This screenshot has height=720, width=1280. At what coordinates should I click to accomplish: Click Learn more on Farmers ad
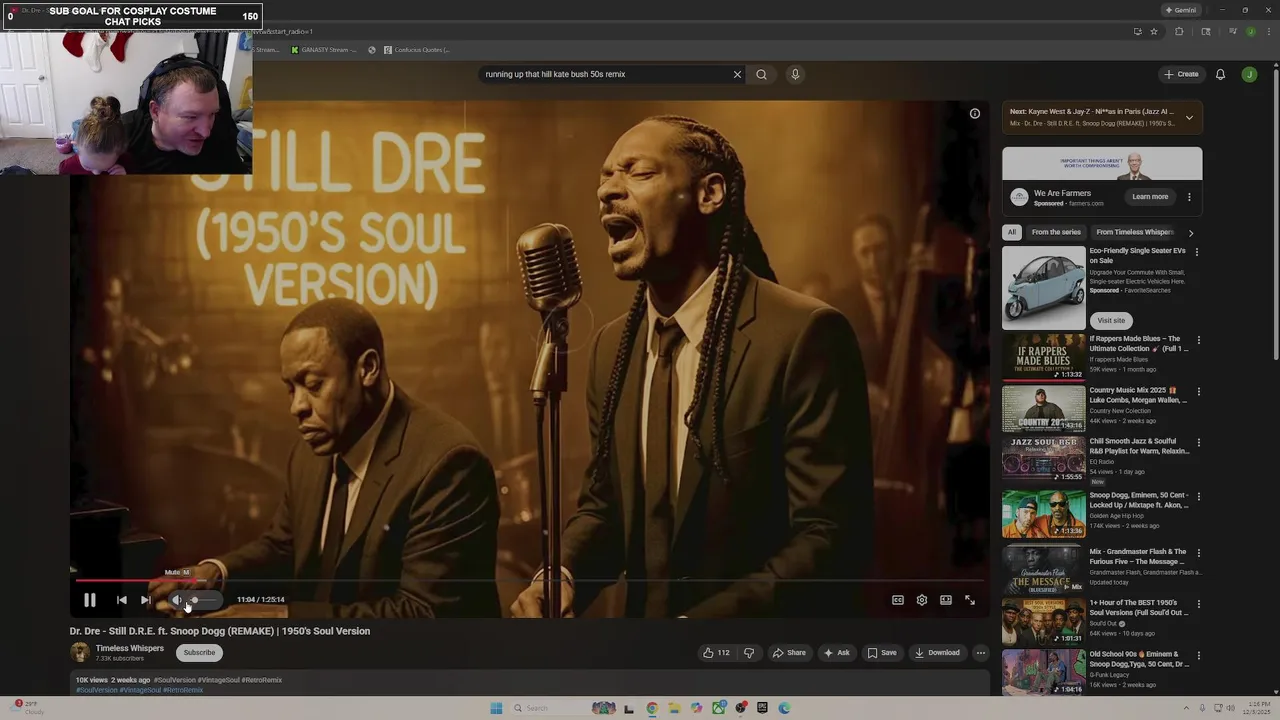pos(1150,197)
